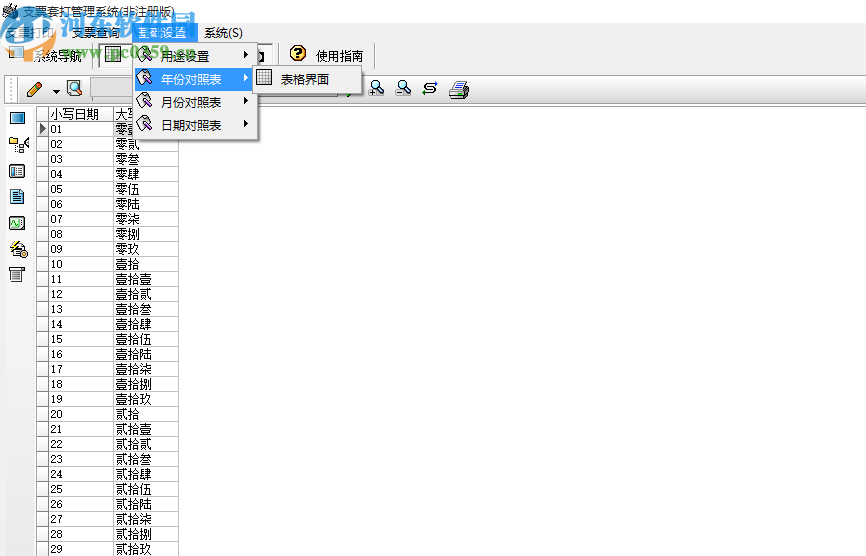The height and width of the screenshot is (556, 866).
Task: Select cell 20 in 小写日期 column
Action: [x=81, y=414]
